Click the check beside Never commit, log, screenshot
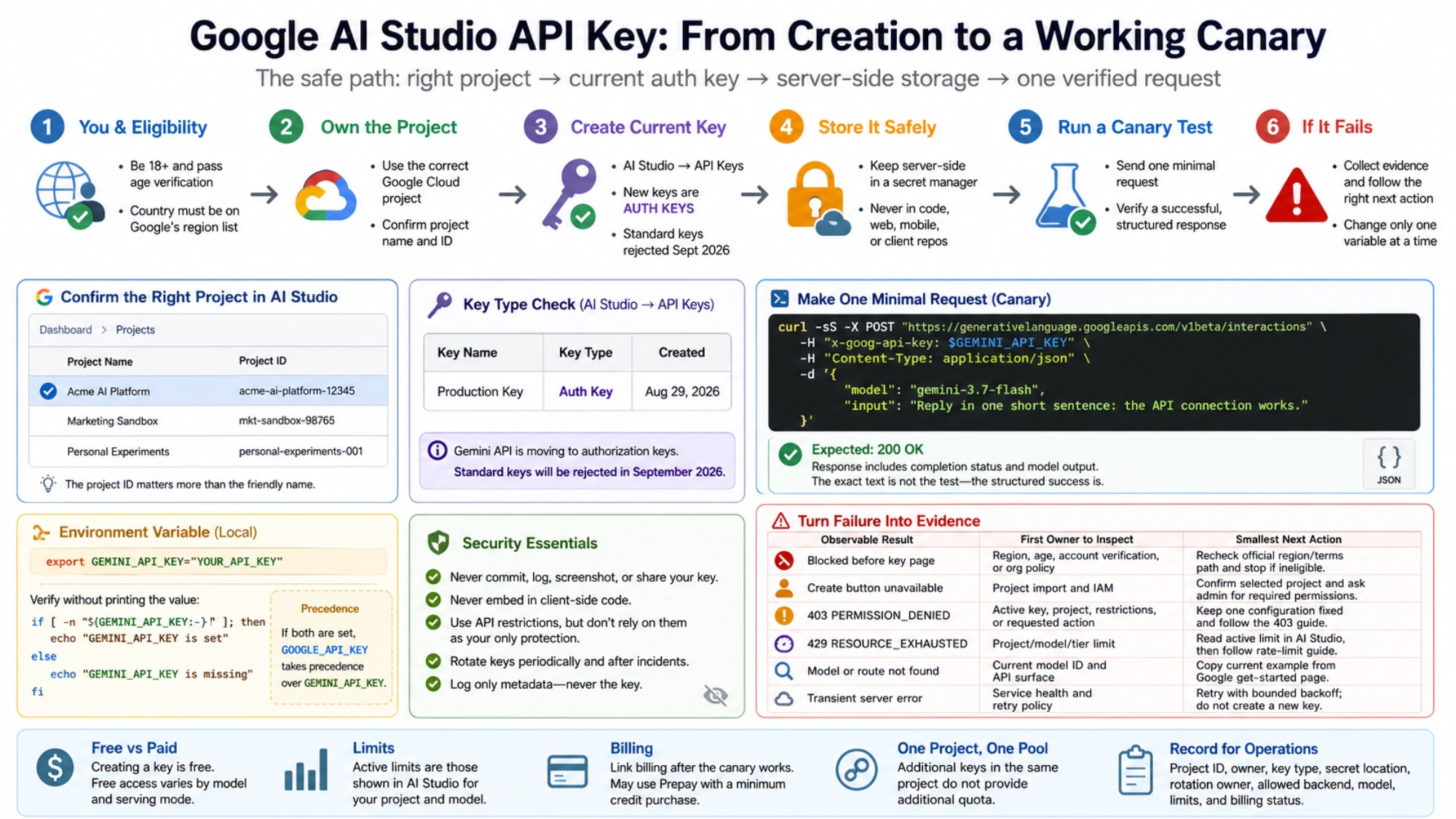The width and height of the screenshot is (1456, 819). tap(433, 577)
